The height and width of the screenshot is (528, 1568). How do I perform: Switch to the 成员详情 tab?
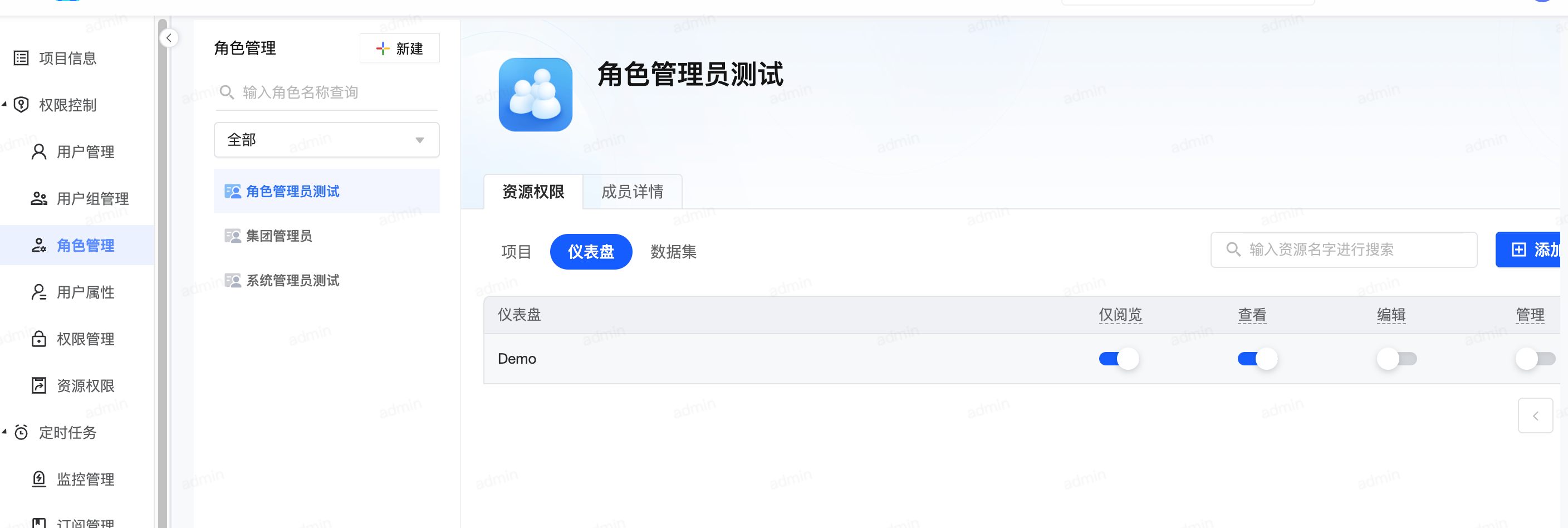tap(632, 192)
